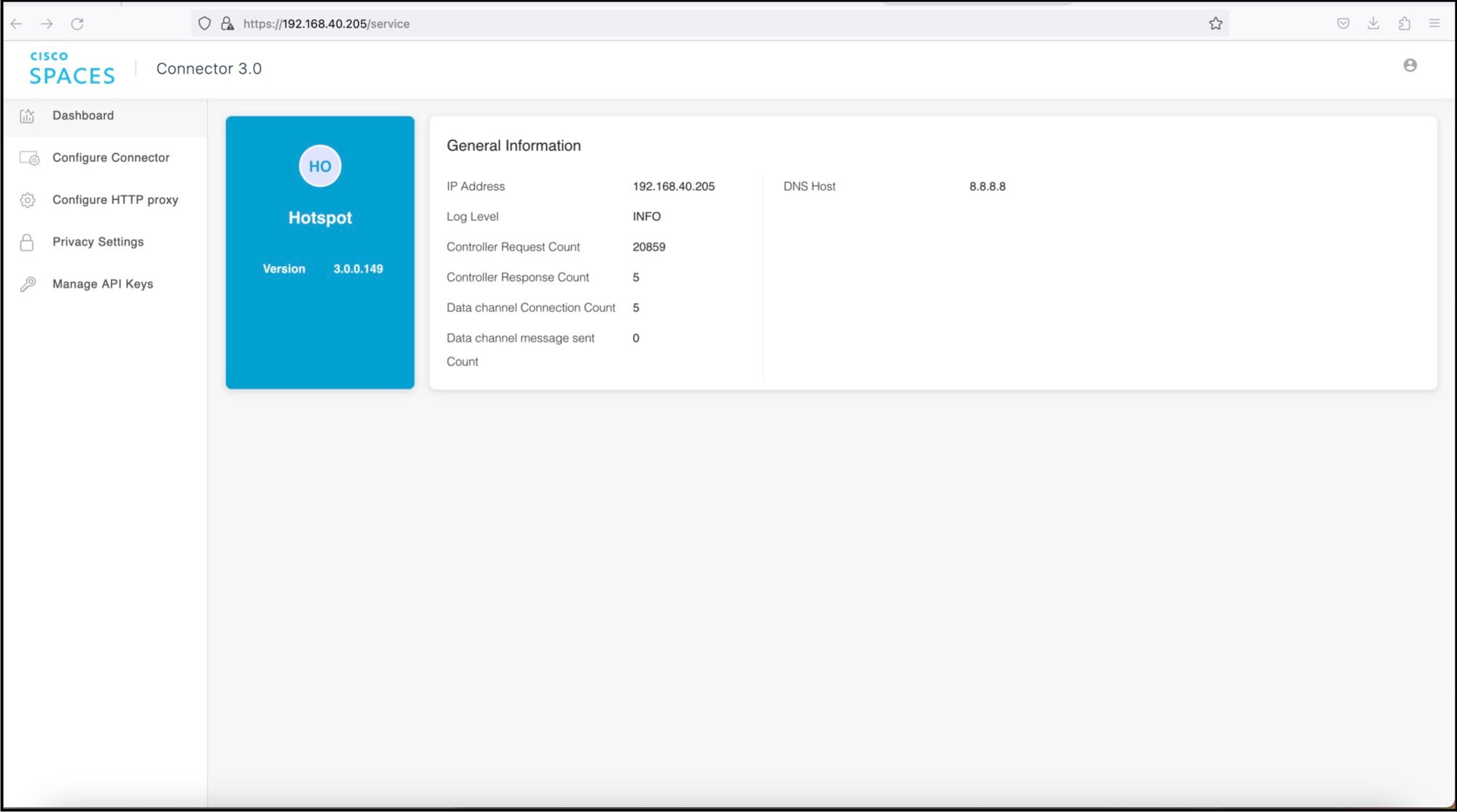Click the back navigation arrow
Image resolution: width=1457 pixels, height=812 pixels.
tap(16, 23)
